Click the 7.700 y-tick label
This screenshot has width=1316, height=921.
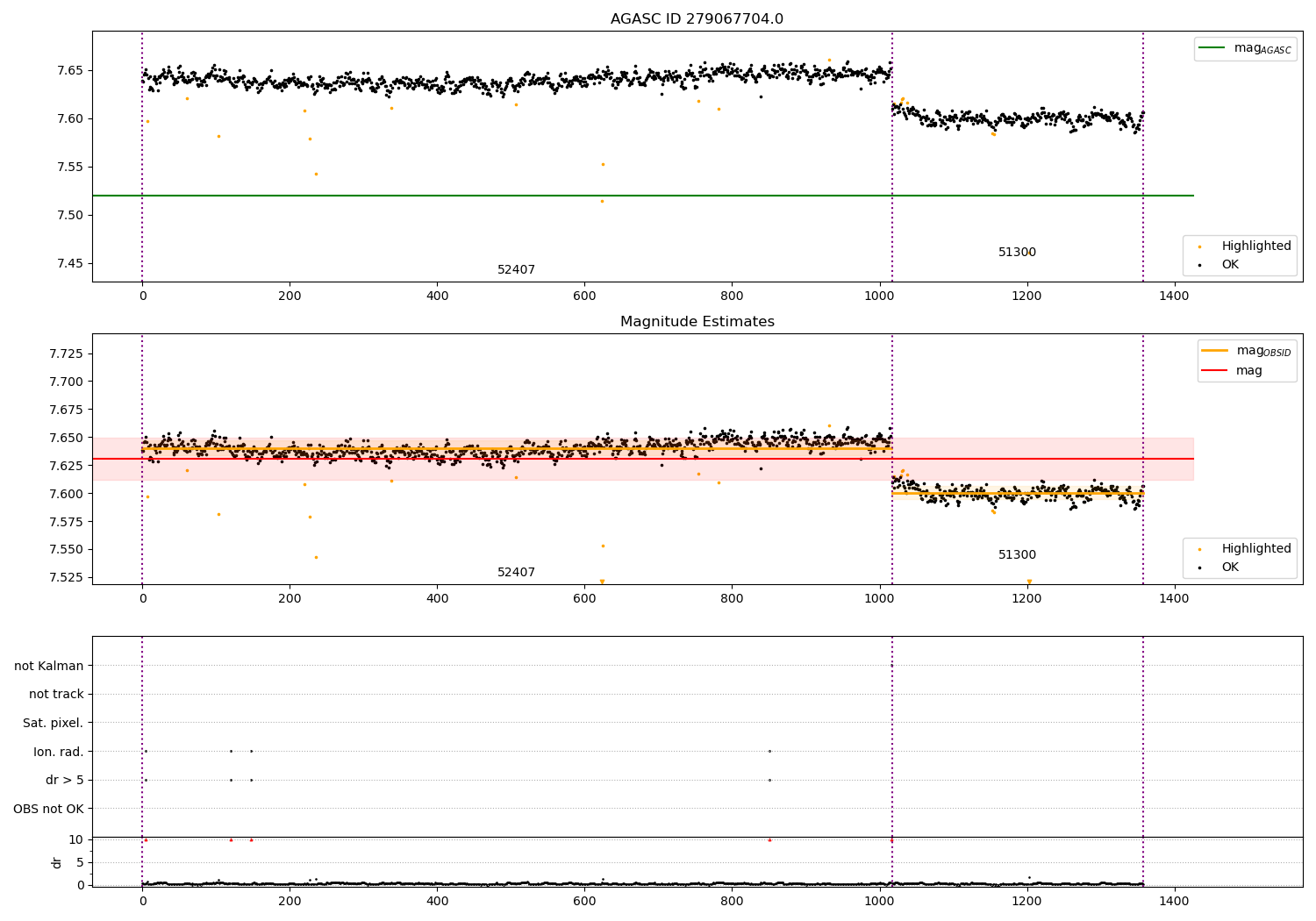click(66, 382)
